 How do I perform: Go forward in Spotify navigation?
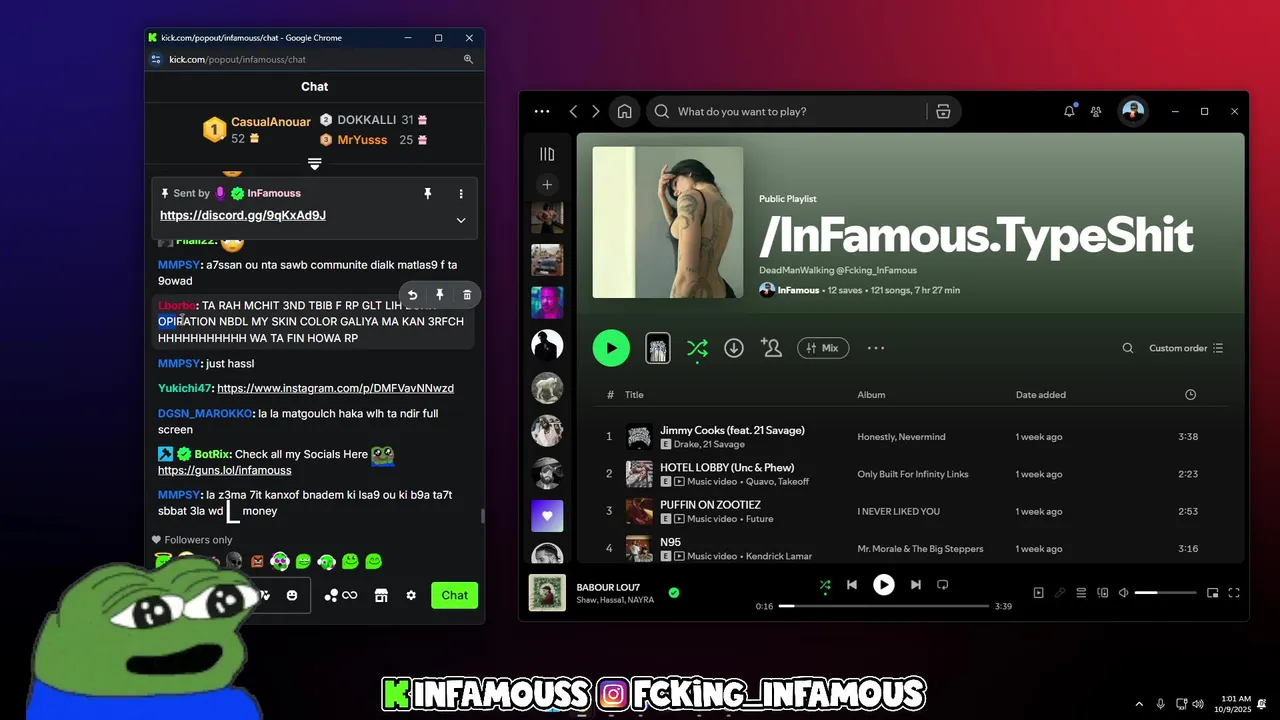(596, 111)
